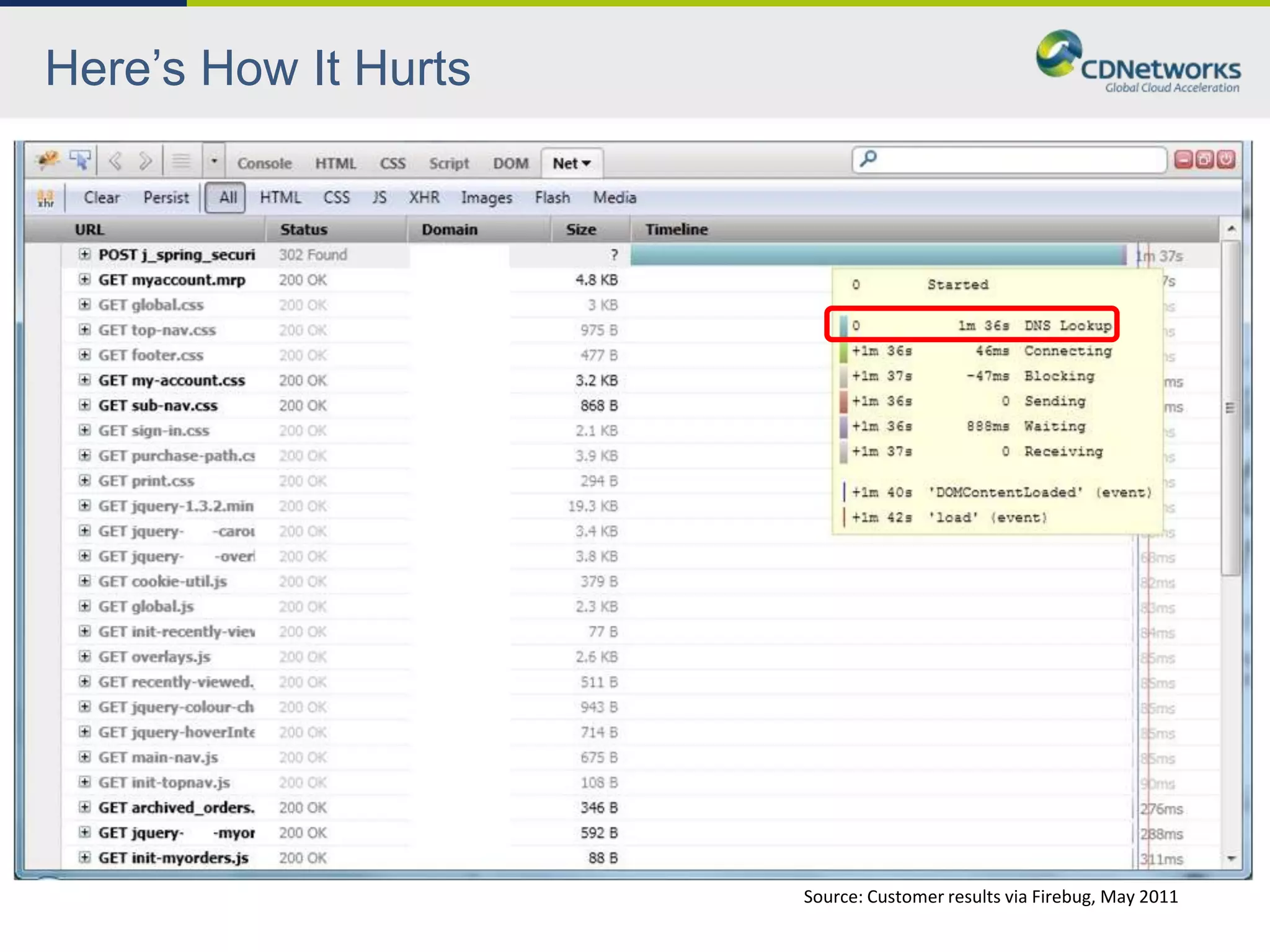
Task: Expand the GET sub-nav.css request
Action: coord(85,405)
